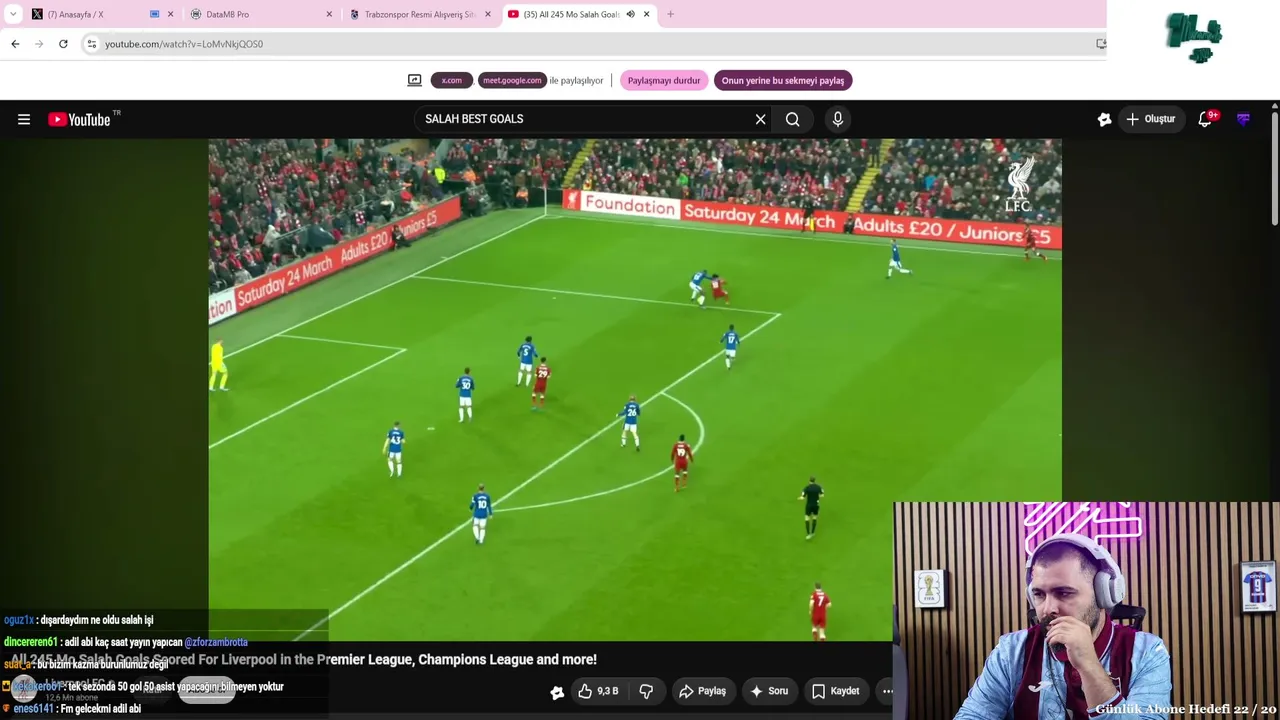Image resolution: width=1280 pixels, height=720 pixels.
Task: Click the x.com sharing chip
Action: (452, 80)
